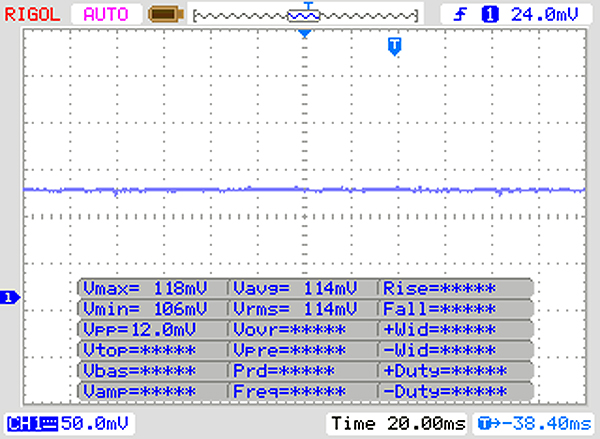Click the blue T trigger position marker

[x=395, y=47]
